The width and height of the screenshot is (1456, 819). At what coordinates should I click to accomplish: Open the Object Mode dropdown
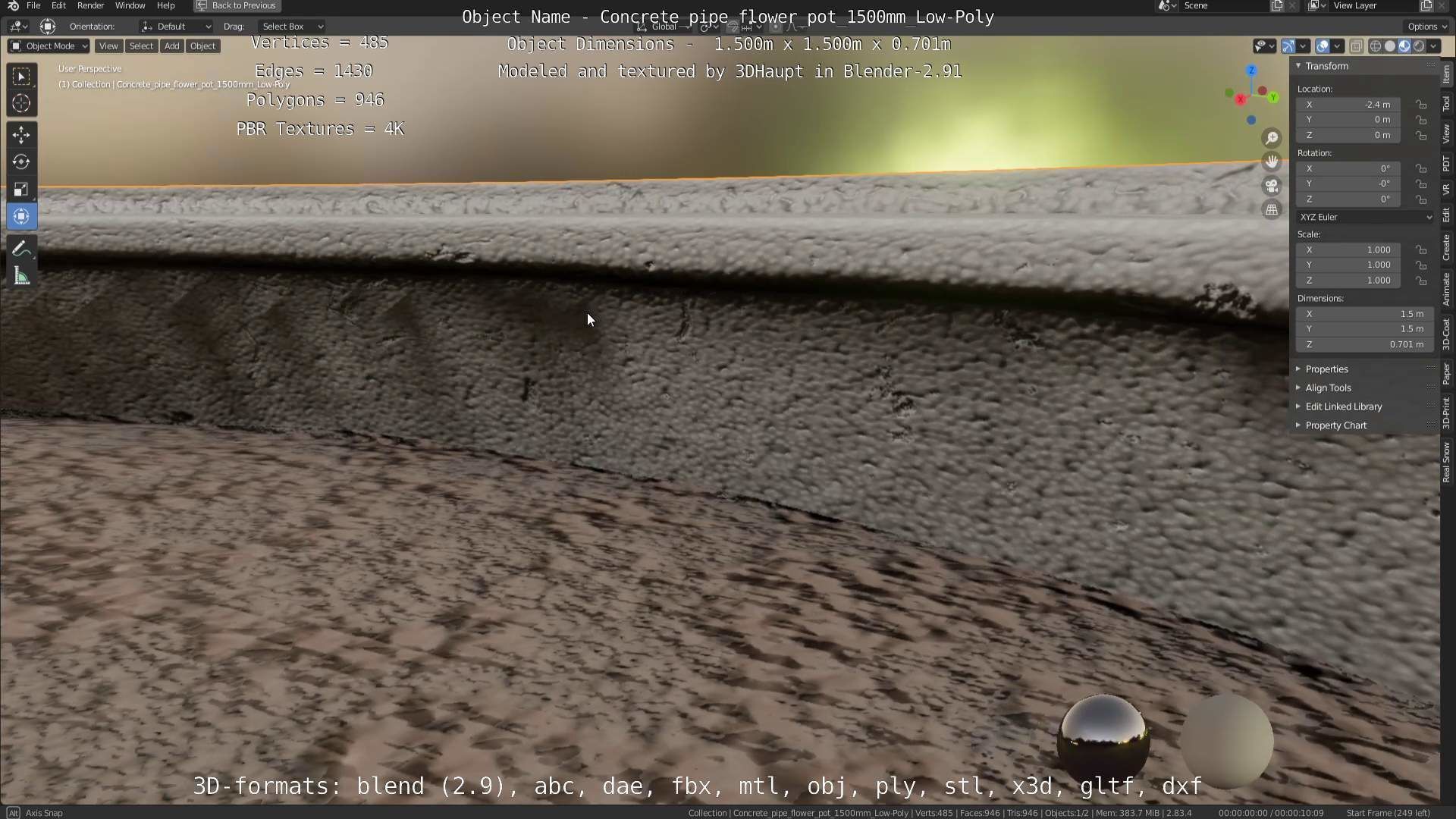(49, 46)
